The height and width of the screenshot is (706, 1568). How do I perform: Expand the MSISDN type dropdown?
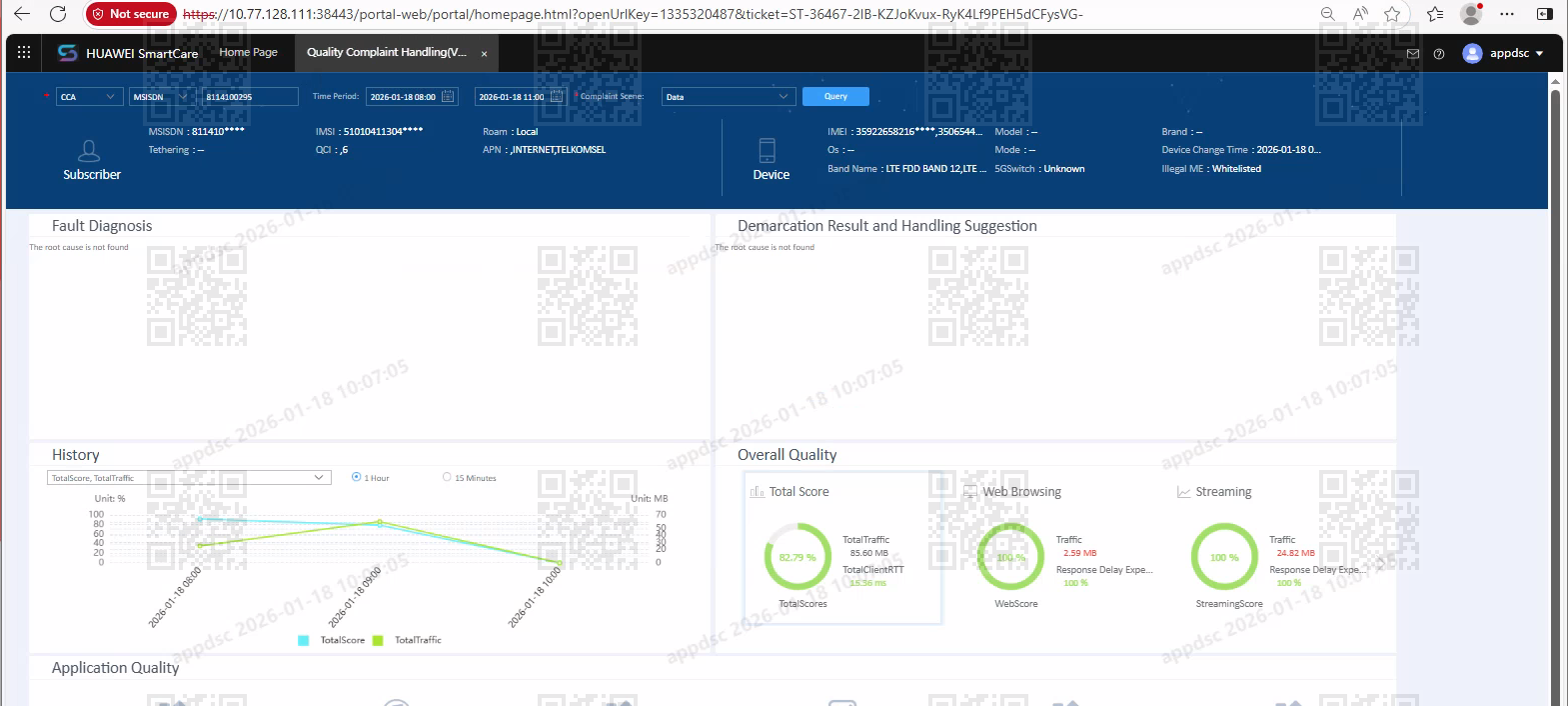[162, 97]
